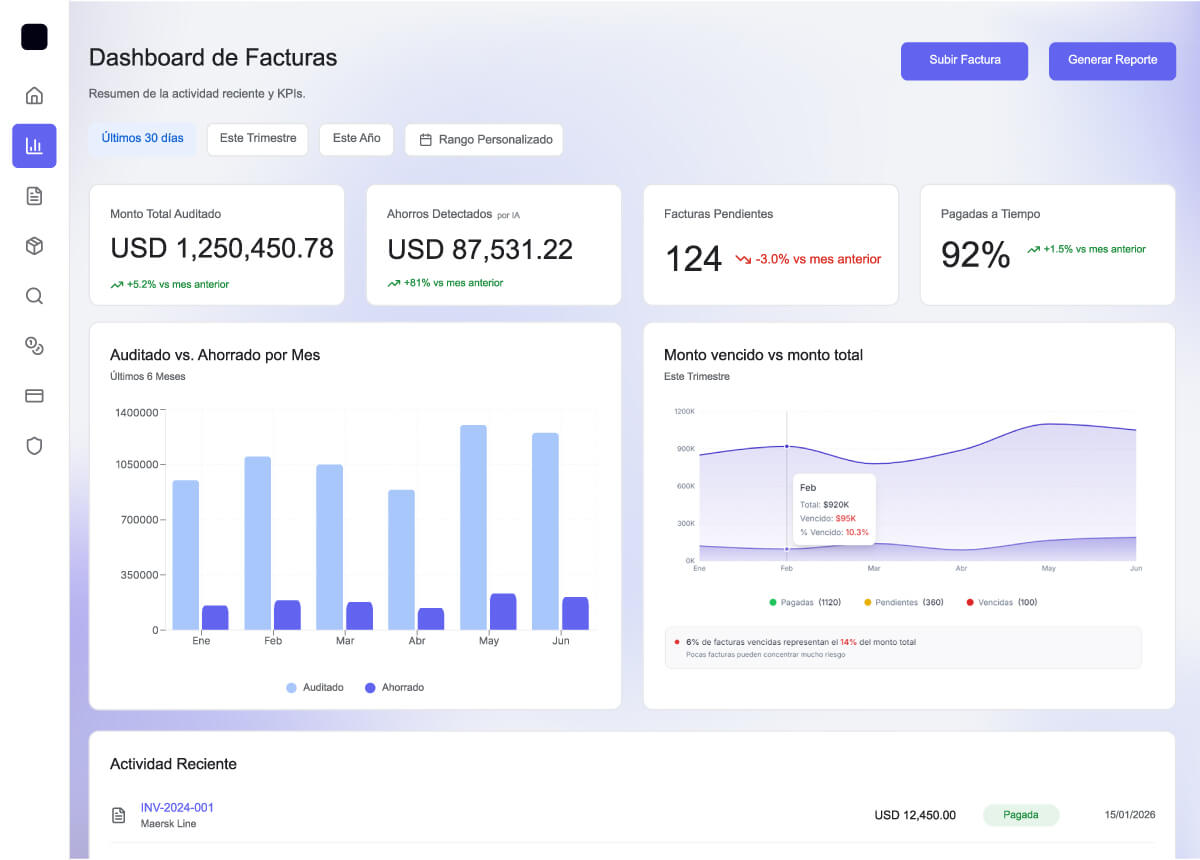Switch to the Este Año filter
1200x860 pixels.
[x=356, y=139]
